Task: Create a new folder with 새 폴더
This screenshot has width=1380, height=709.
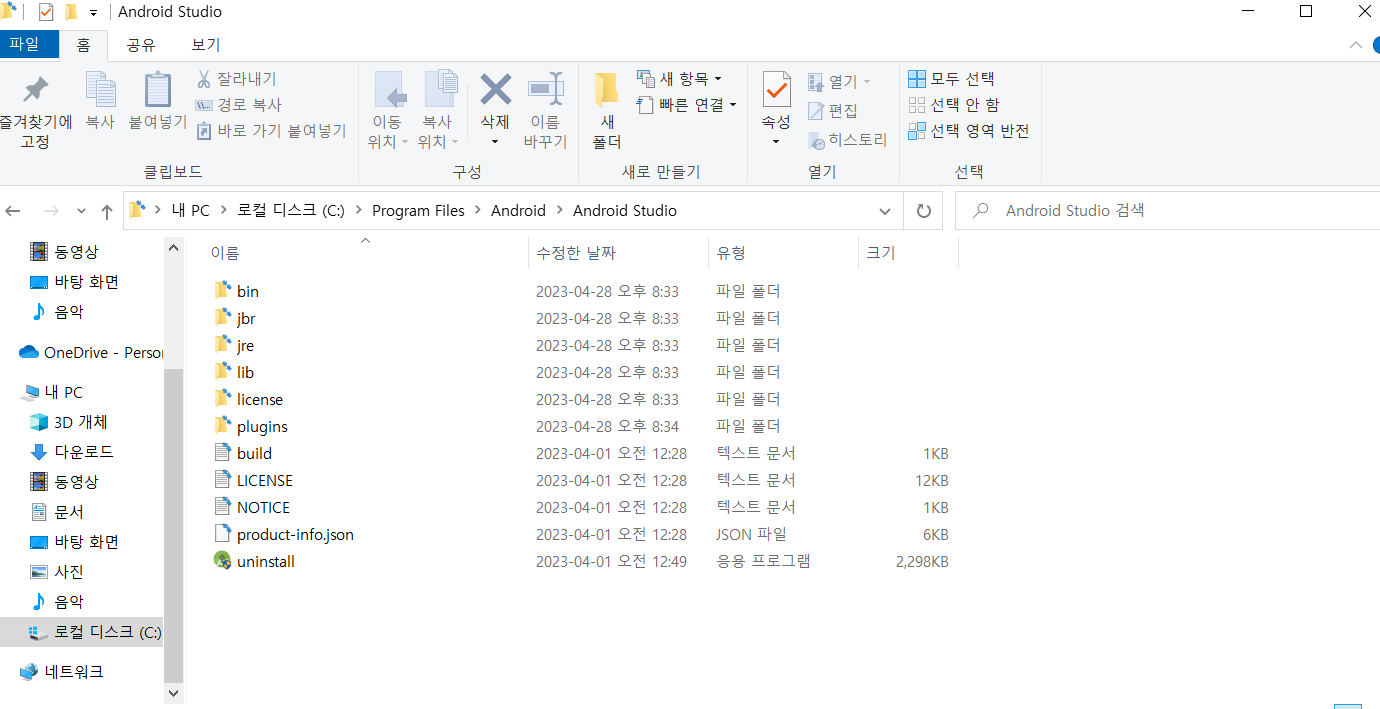Action: (606, 110)
